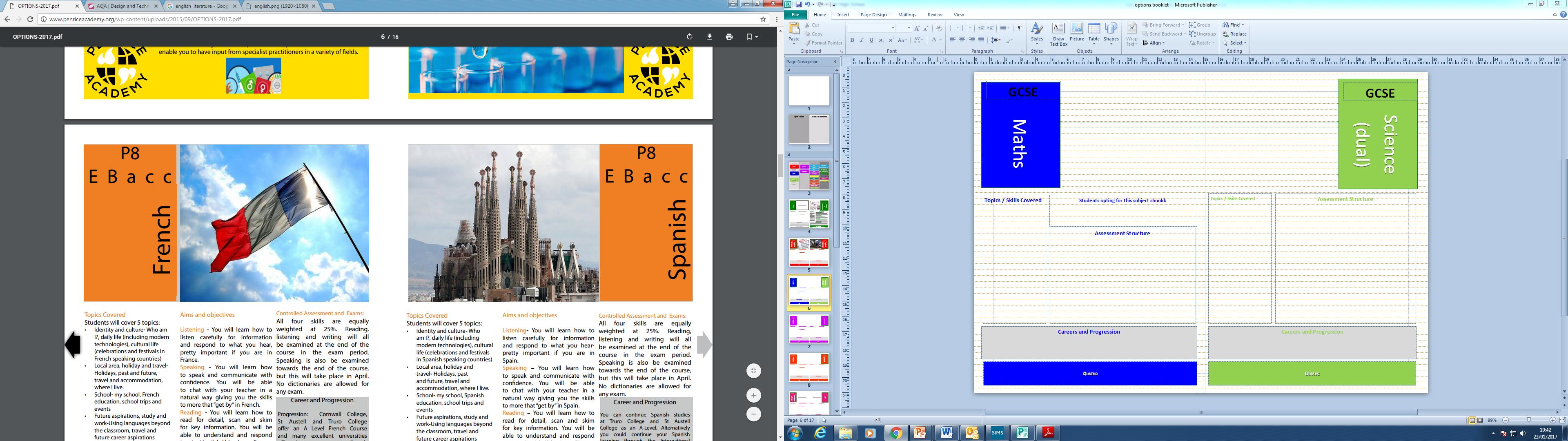Image resolution: width=1568 pixels, height=441 pixels.
Task: Rotate the PDF view clockwise
Action: [x=689, y=37]
